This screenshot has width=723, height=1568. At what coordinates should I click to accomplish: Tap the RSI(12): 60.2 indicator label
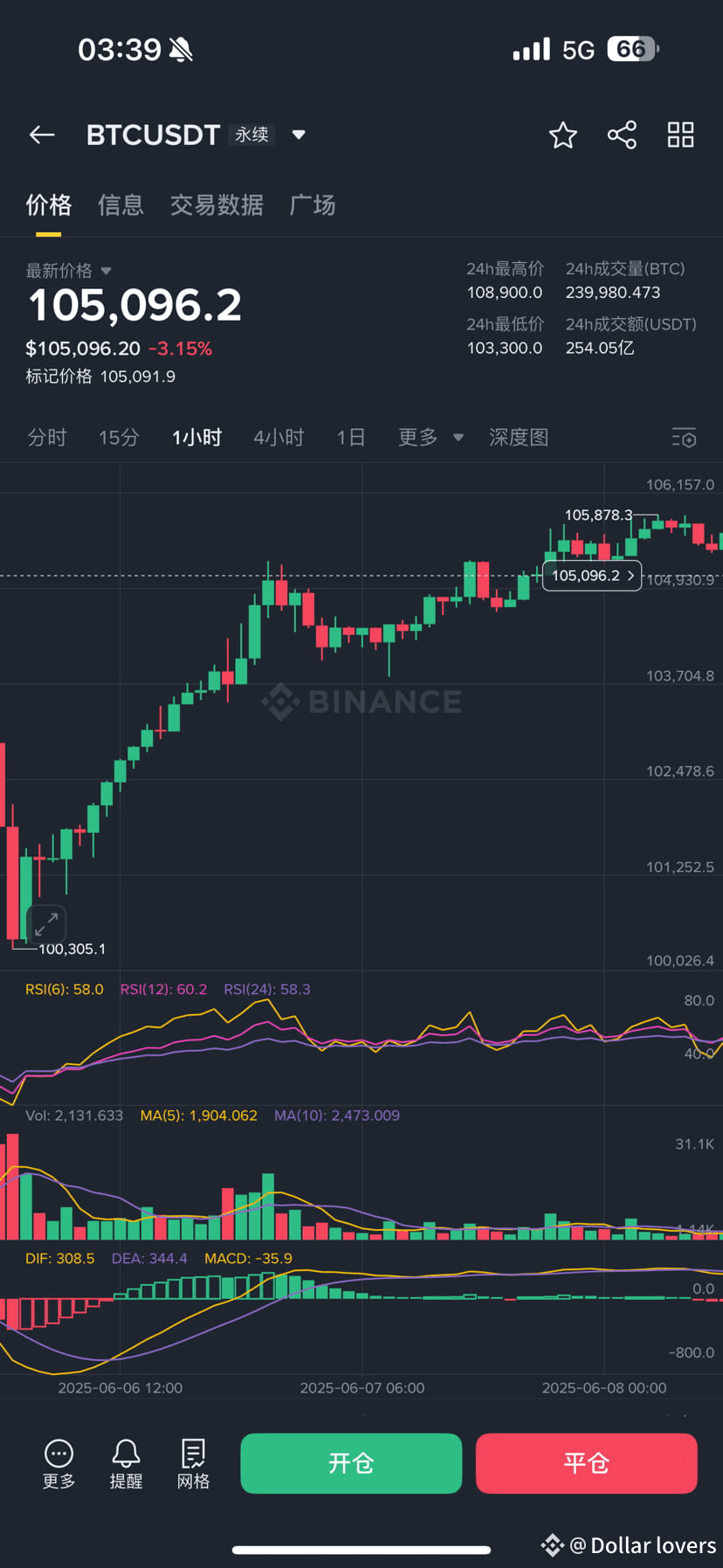click(x=163, y=990)
